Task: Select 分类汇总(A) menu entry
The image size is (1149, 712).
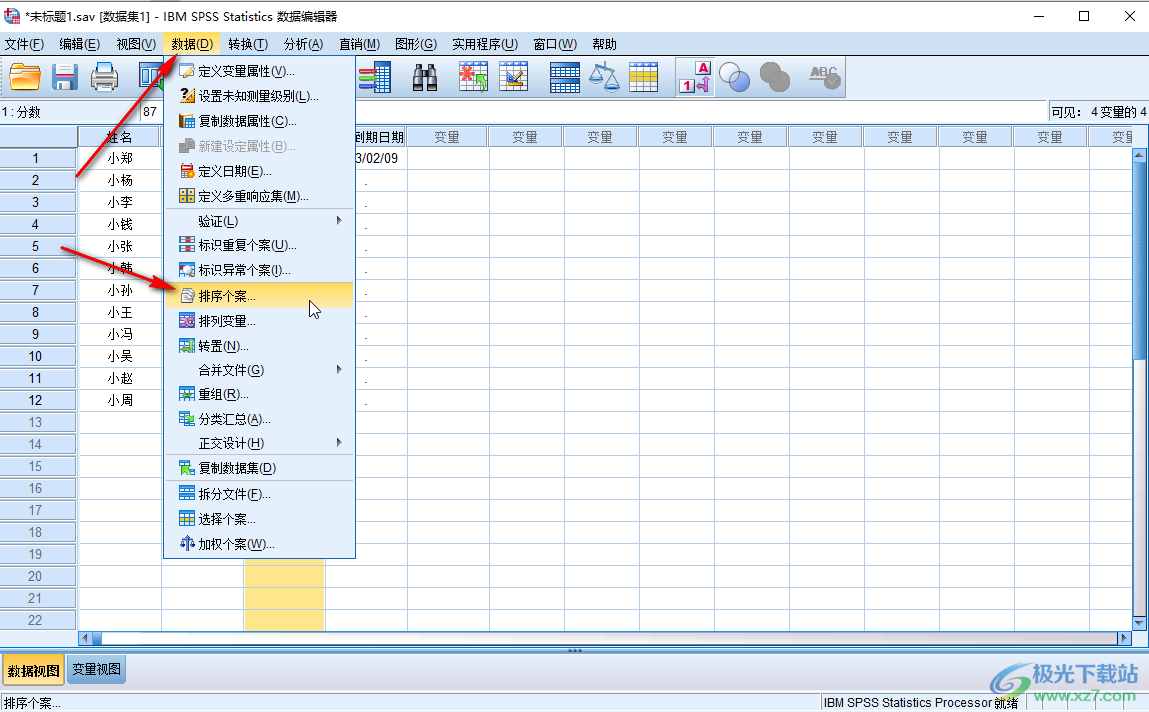Action: [x=259, y=419]
